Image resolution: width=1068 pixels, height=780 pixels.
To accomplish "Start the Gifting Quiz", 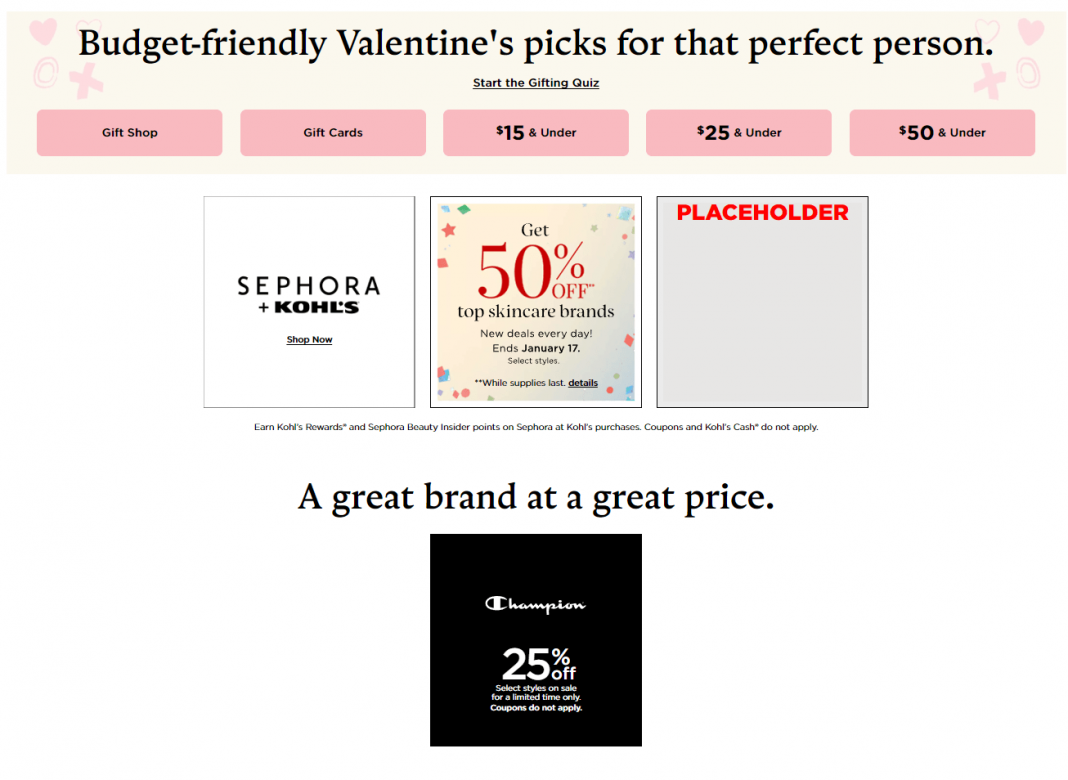I will coord(536,83).
